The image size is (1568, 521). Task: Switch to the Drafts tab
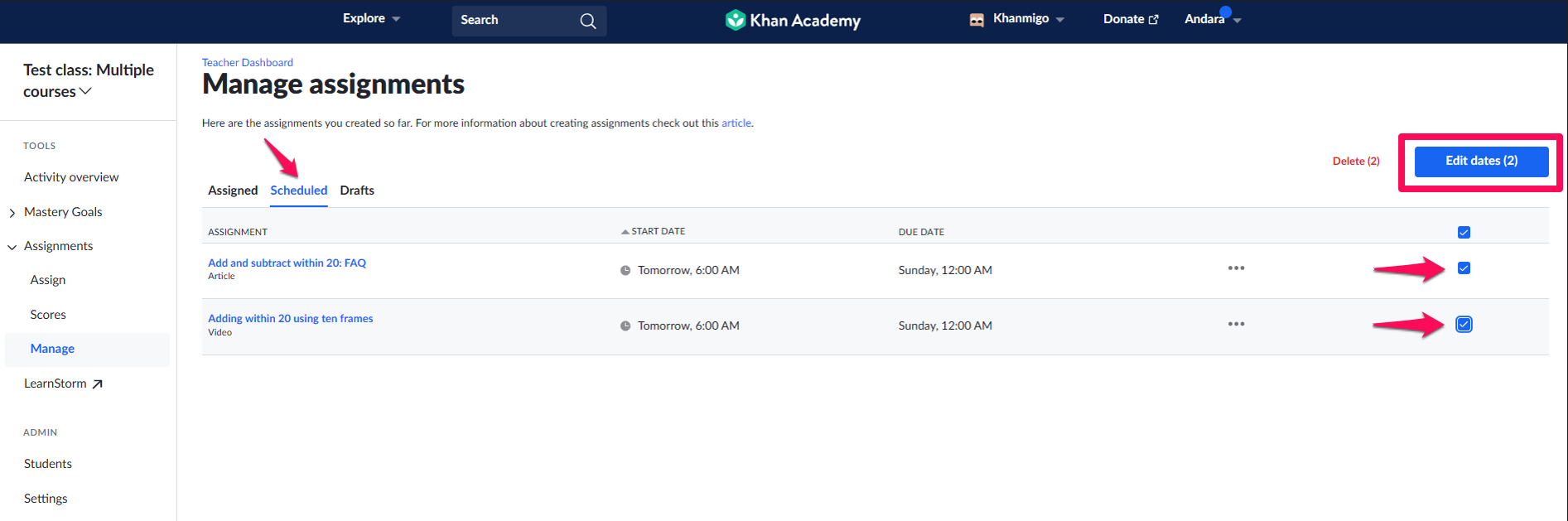[x=357, y=191]
